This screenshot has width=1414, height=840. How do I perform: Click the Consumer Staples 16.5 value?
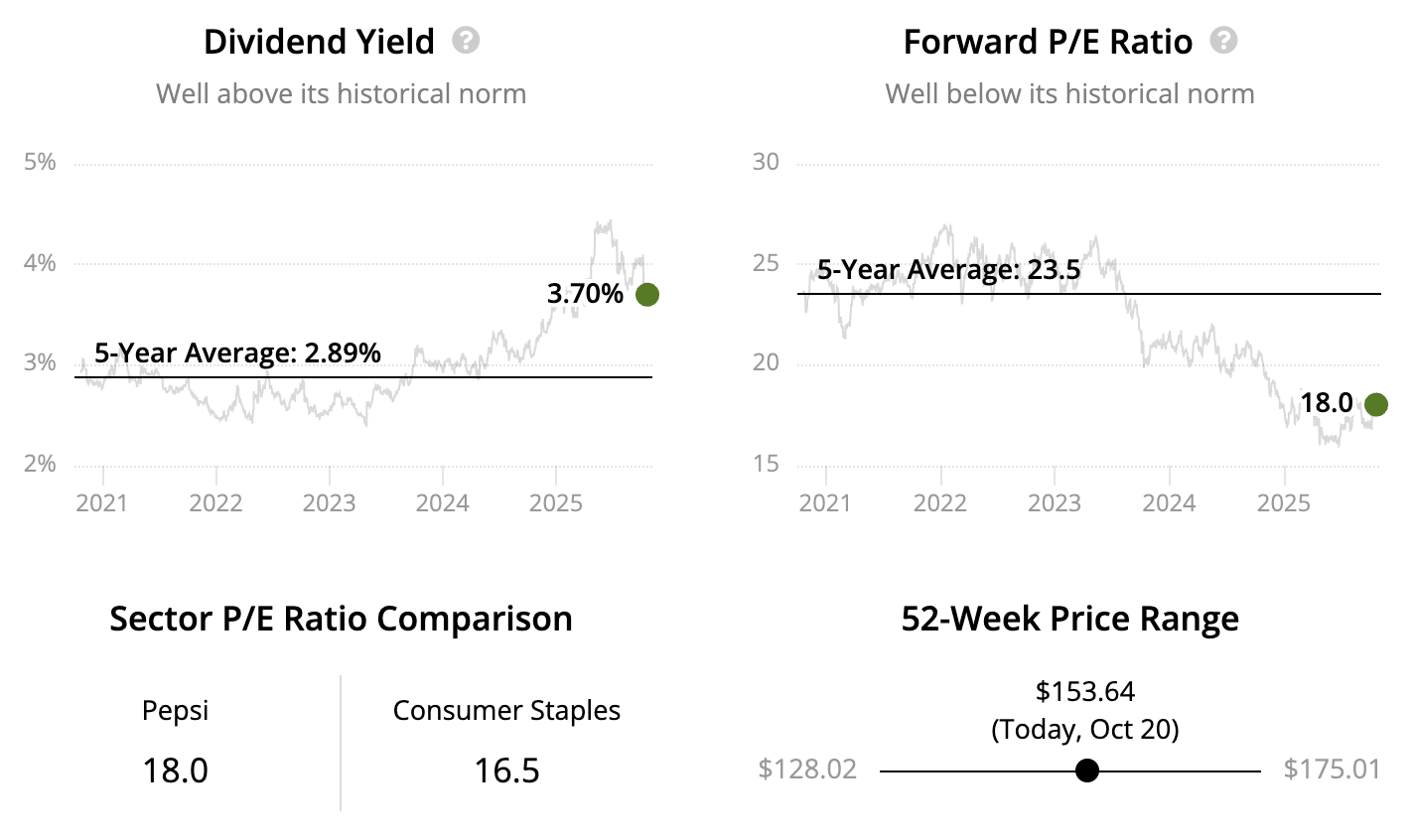click(506, 770)
